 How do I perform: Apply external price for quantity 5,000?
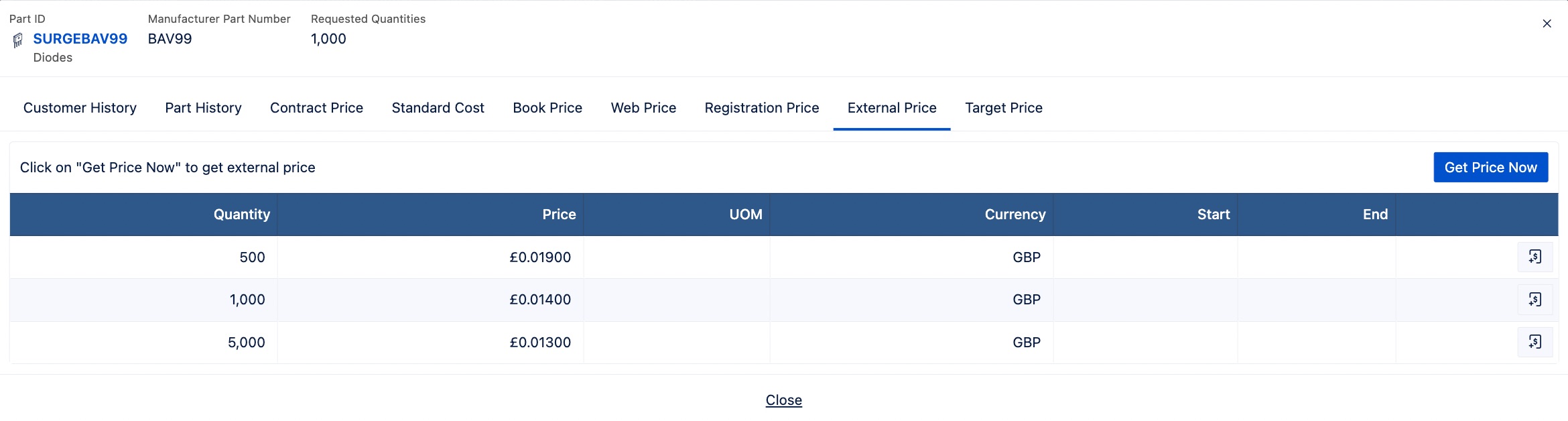coord(1534,342)
